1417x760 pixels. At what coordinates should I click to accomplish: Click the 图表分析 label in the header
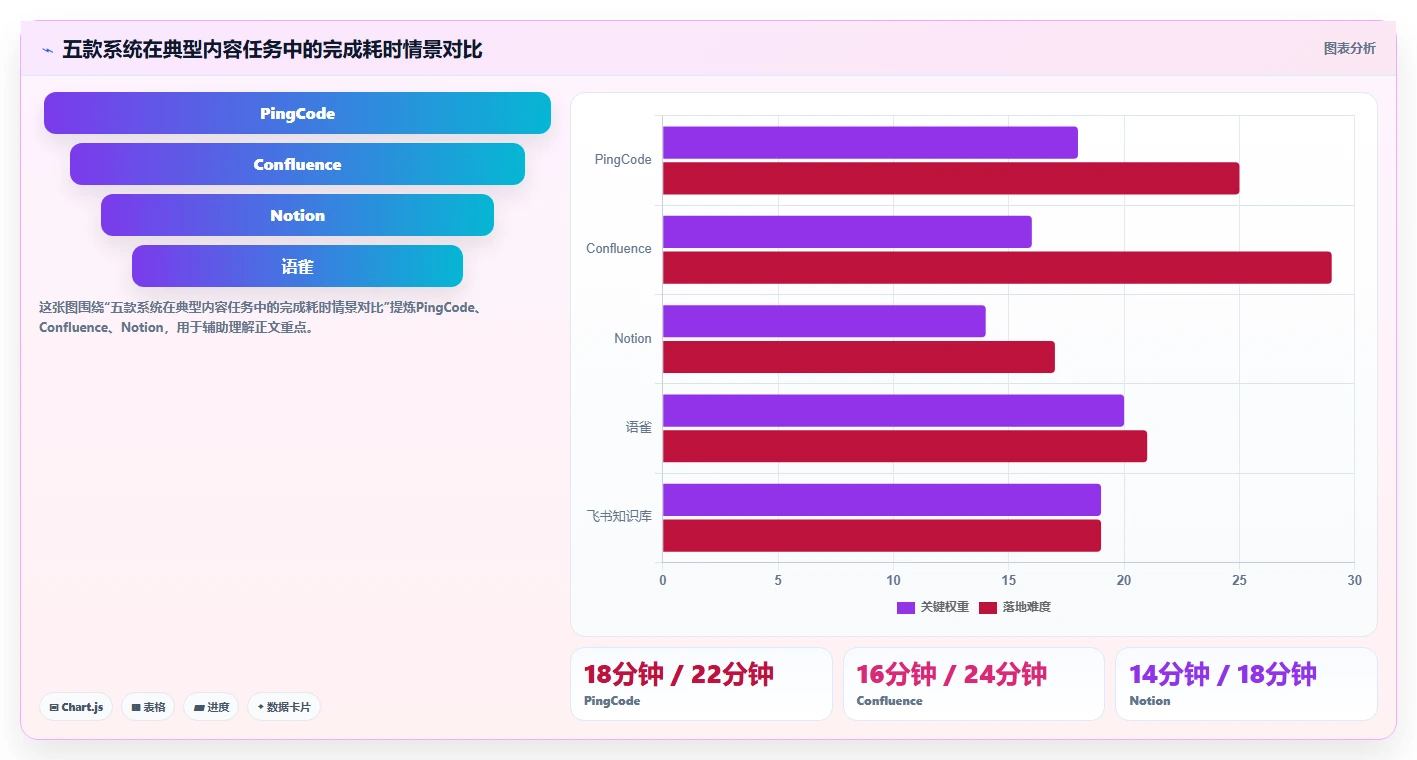point(1349,48)
